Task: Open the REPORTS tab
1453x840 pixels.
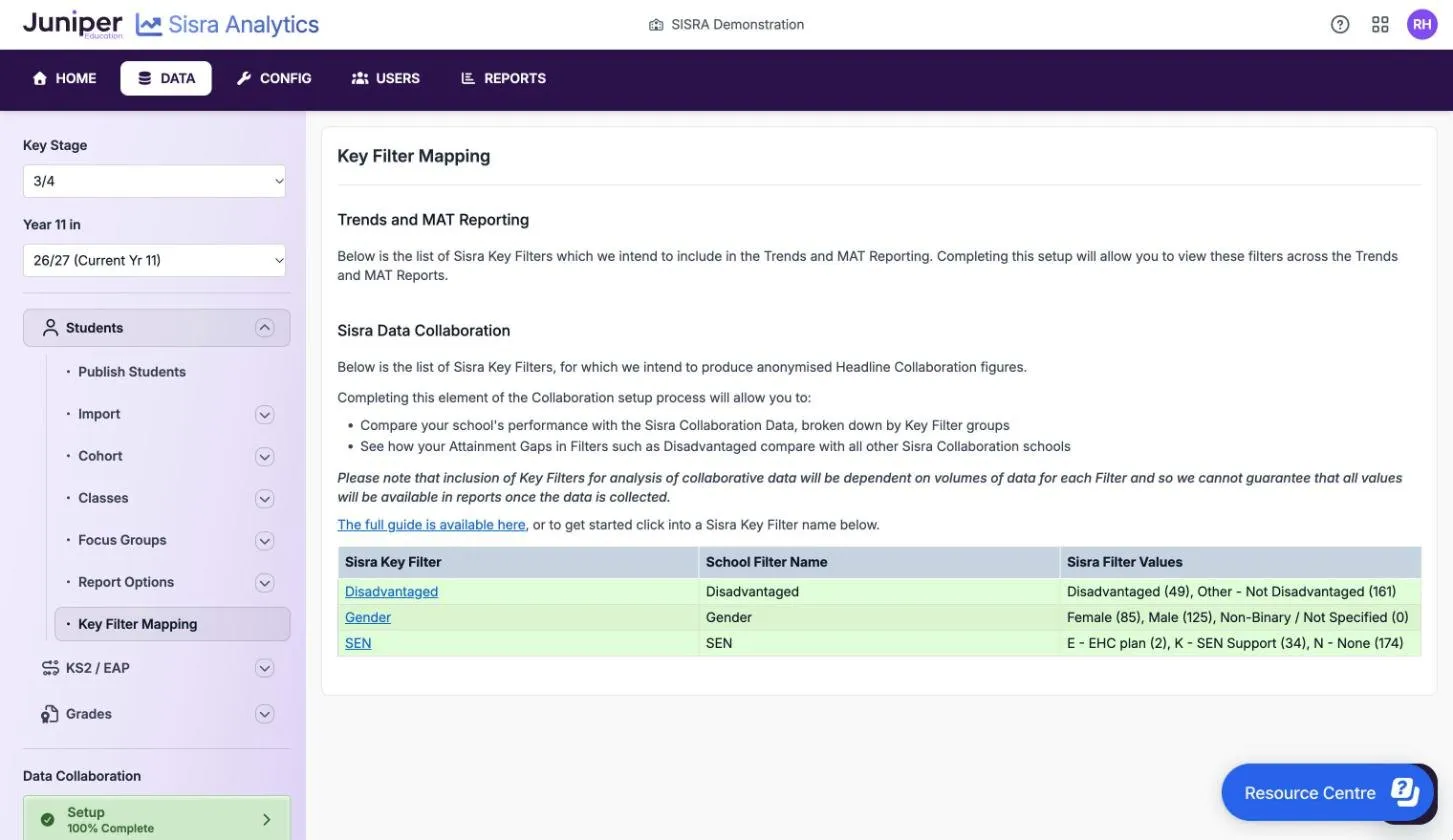Action: click(503, 78)
